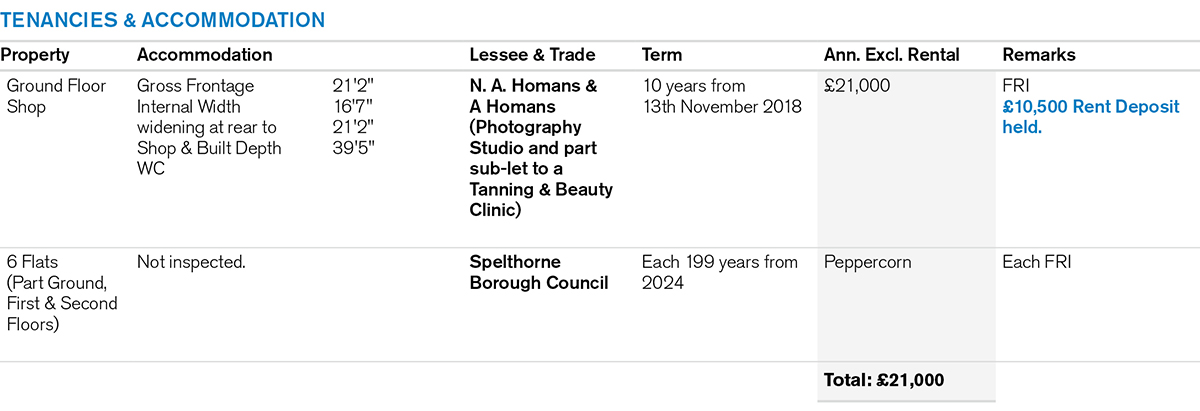Click the Total: £21,000 figure

click(x=884, y=380)
